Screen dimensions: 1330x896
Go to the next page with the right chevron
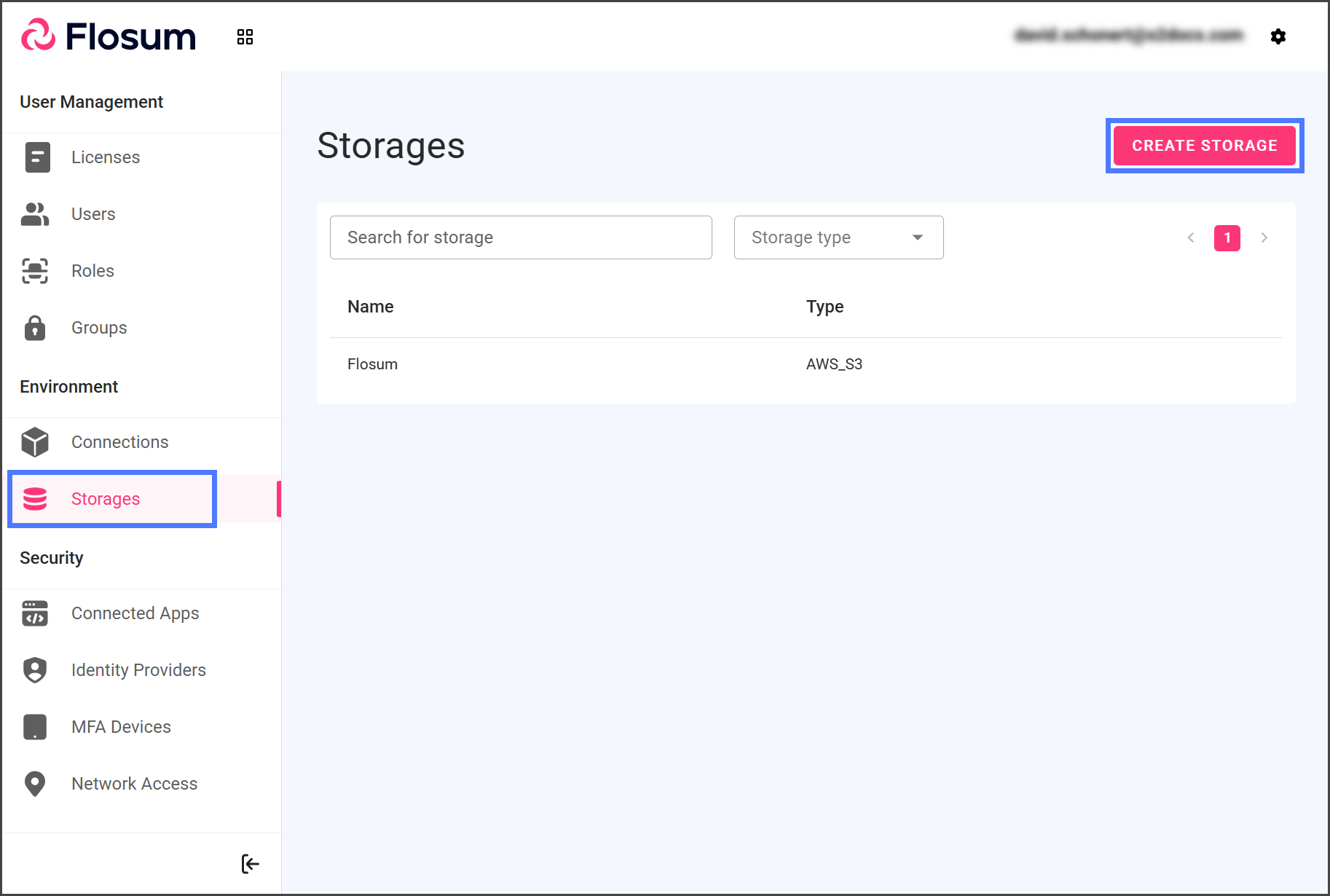click(x=1264, y=237)
